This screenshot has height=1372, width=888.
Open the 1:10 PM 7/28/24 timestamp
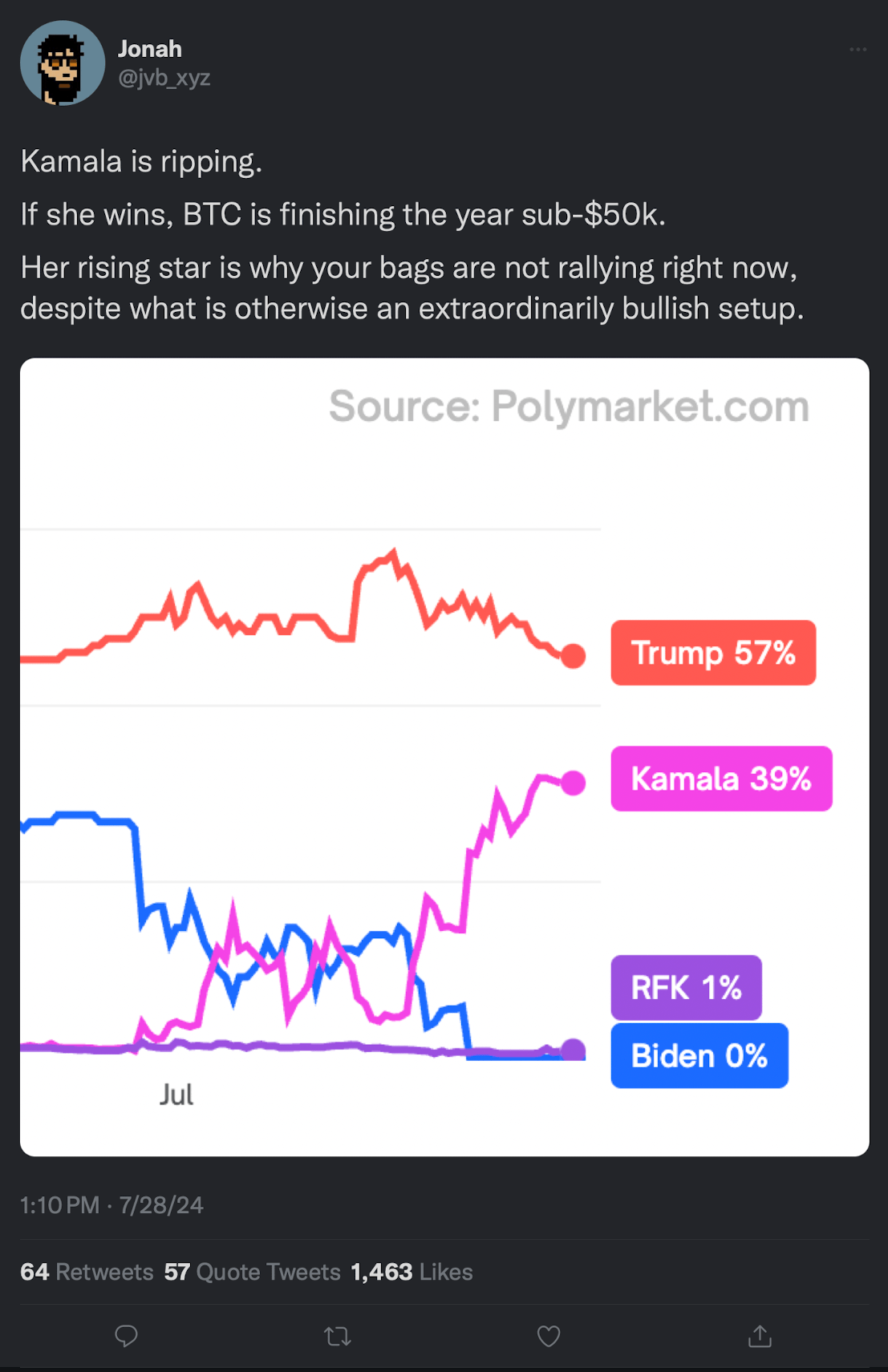coord(112,1205)
